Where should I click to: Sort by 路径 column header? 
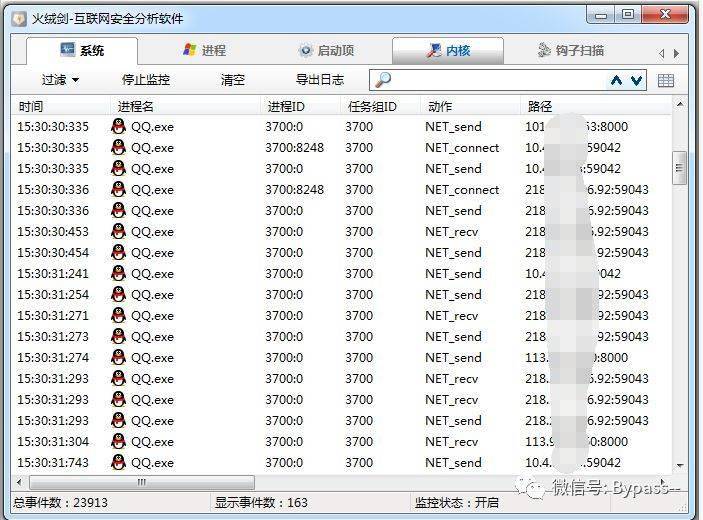pos(596,106)
